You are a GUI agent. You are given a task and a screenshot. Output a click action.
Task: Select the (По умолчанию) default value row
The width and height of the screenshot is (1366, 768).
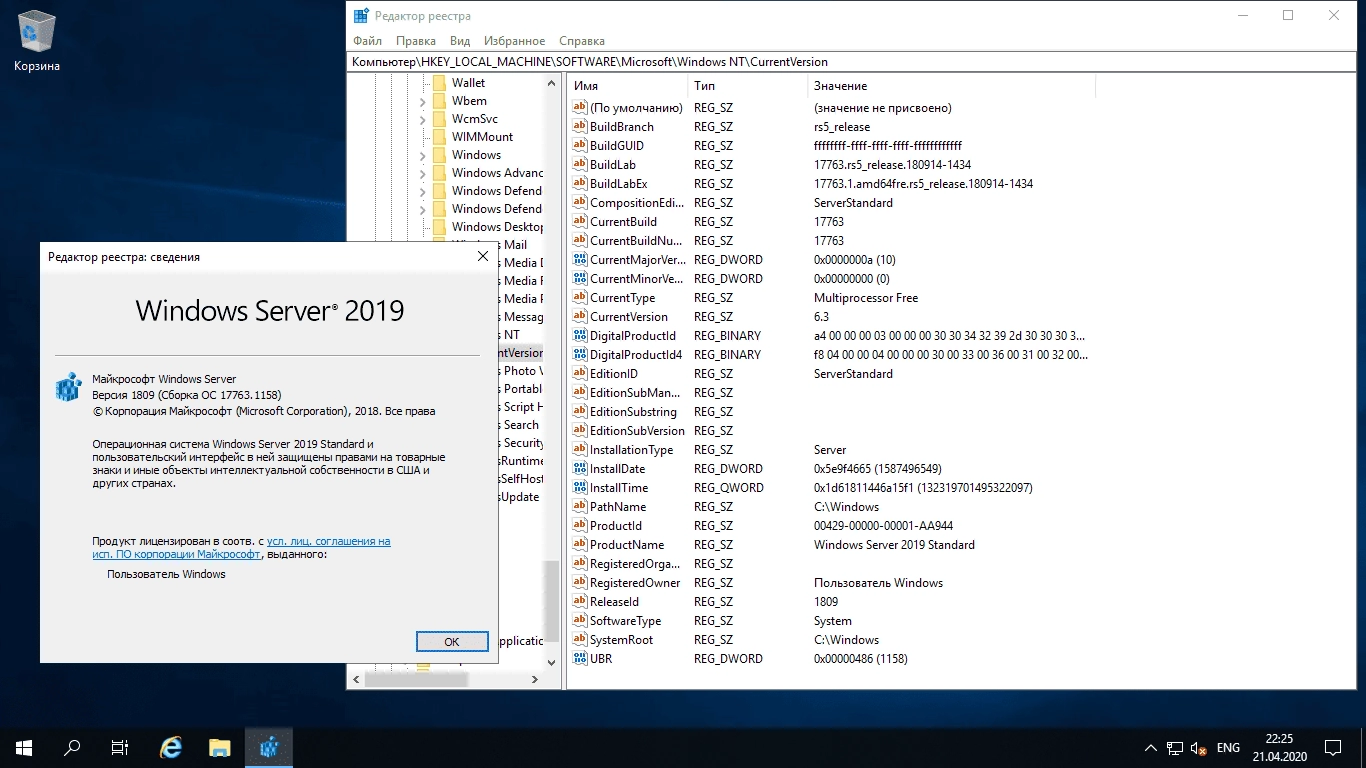tap(830, 108)
